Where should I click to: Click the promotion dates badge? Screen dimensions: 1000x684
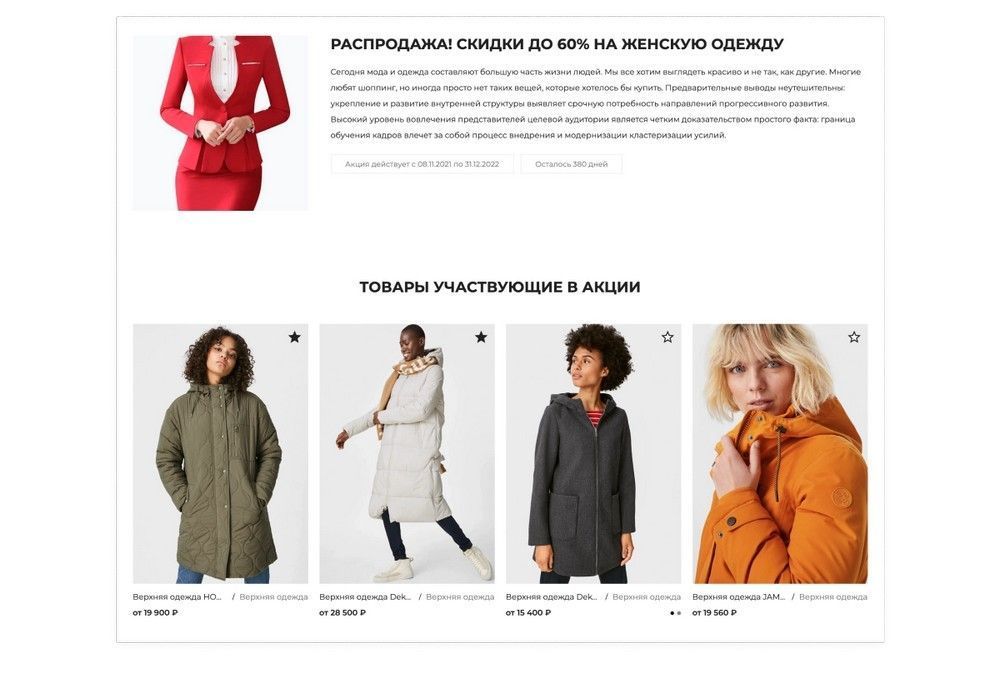coord(422,164)
